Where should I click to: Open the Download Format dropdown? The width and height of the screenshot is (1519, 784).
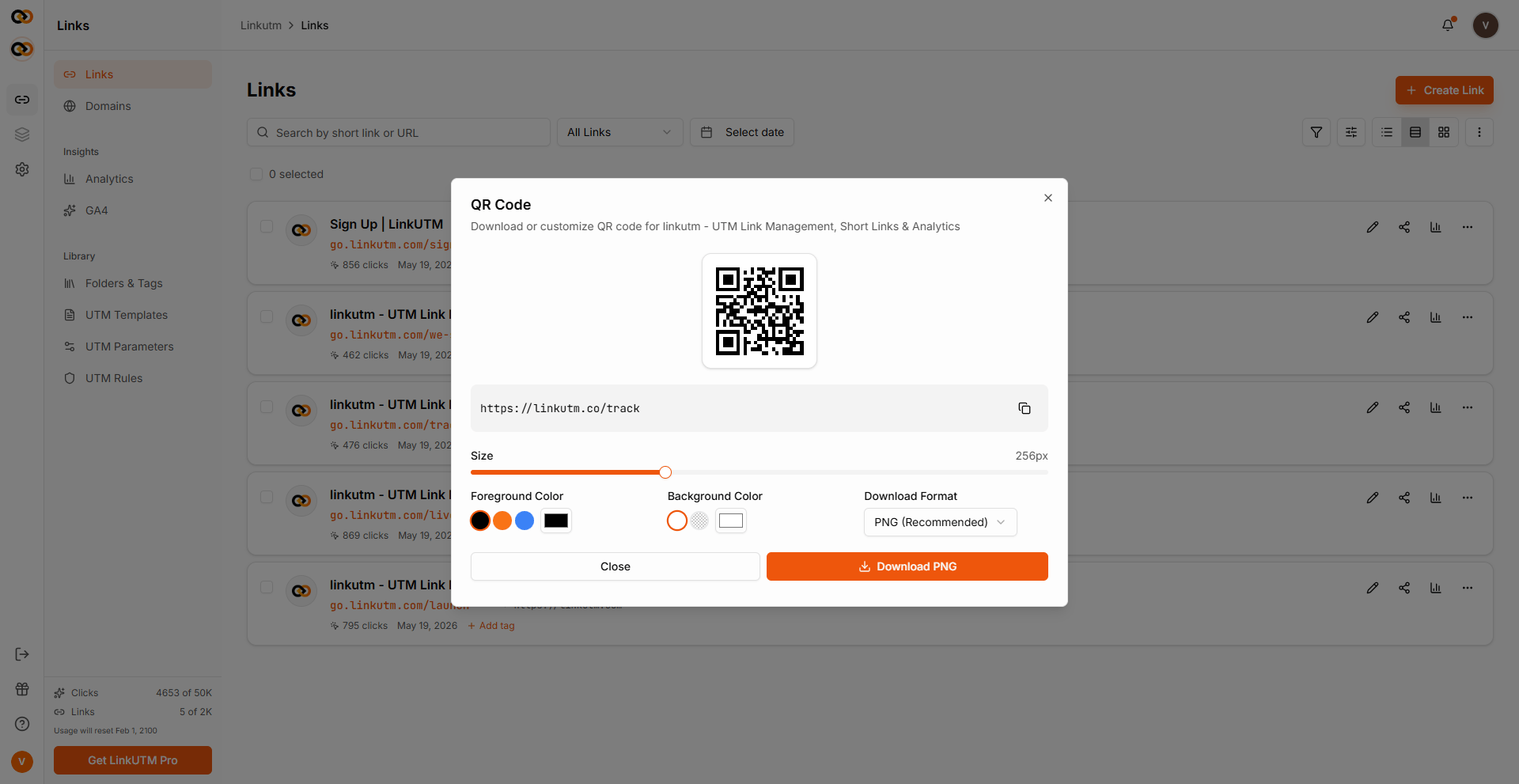[x=940, y=522]
